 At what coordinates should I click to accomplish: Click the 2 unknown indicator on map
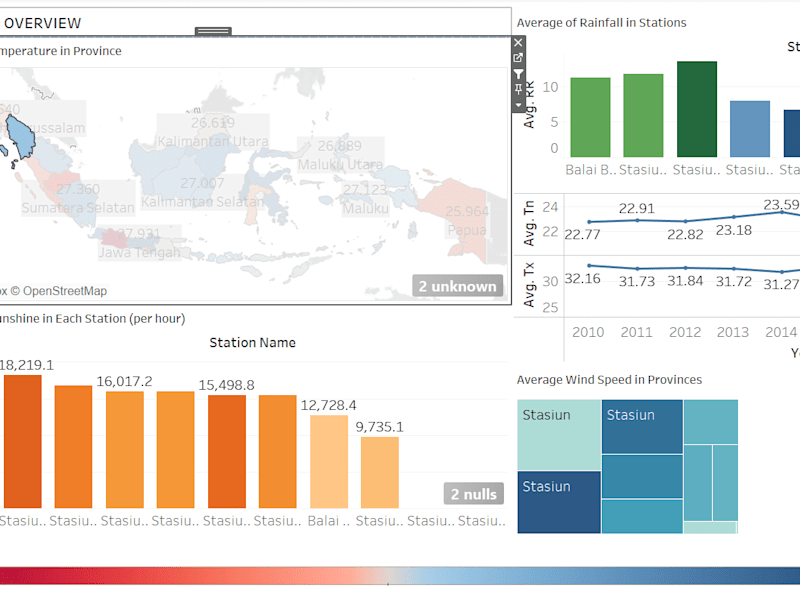pos(458,286)
